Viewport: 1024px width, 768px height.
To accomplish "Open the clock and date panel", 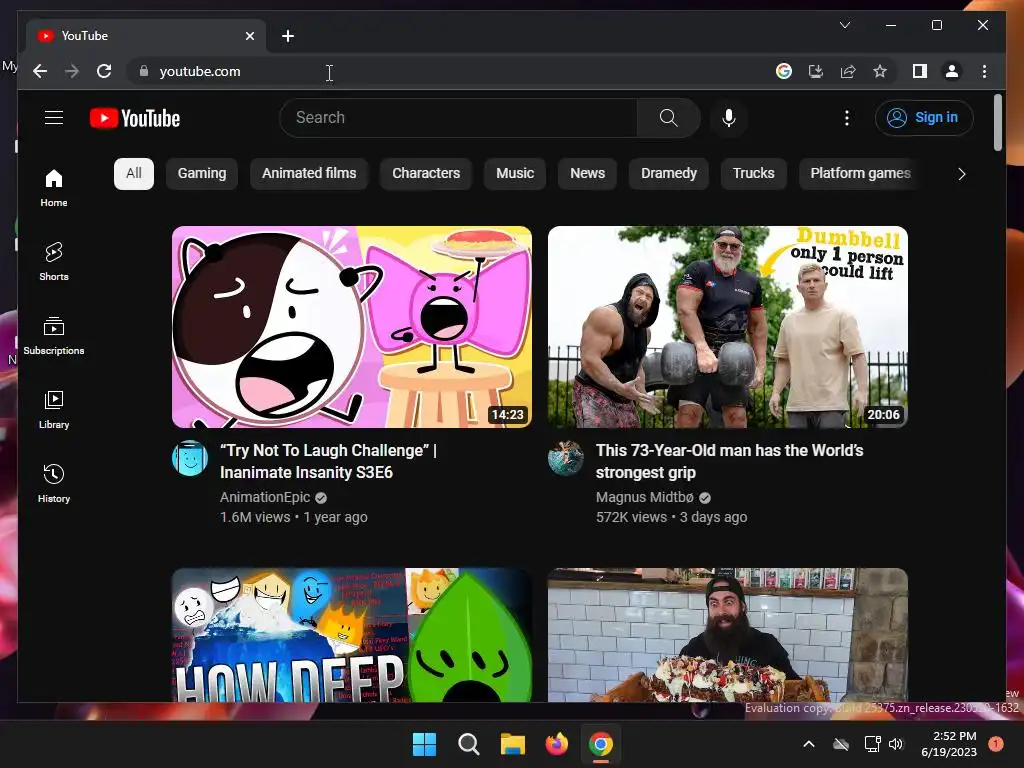I will 949,744.
